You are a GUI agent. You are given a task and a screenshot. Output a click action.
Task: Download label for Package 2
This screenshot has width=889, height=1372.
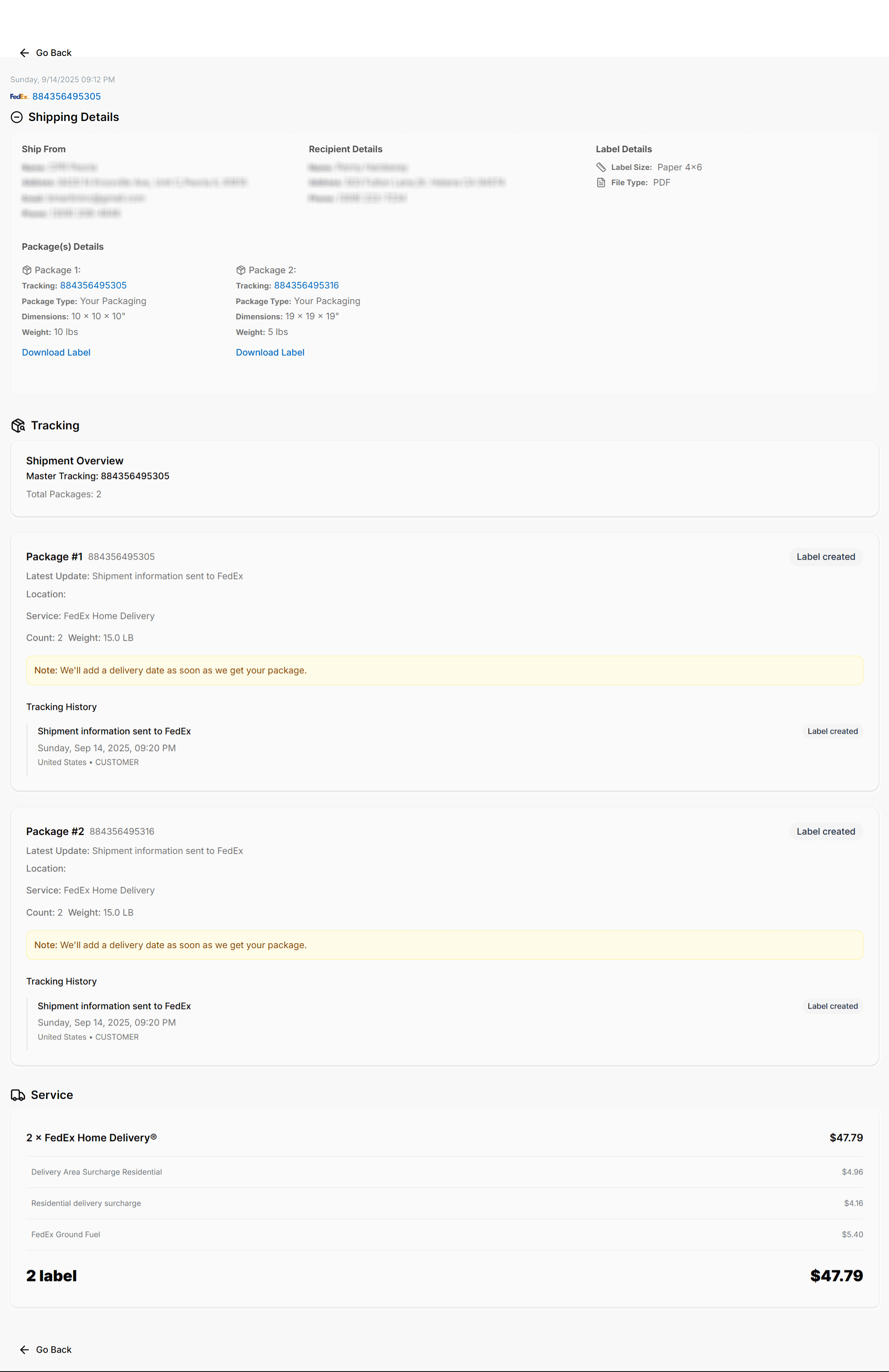point(270,352)
